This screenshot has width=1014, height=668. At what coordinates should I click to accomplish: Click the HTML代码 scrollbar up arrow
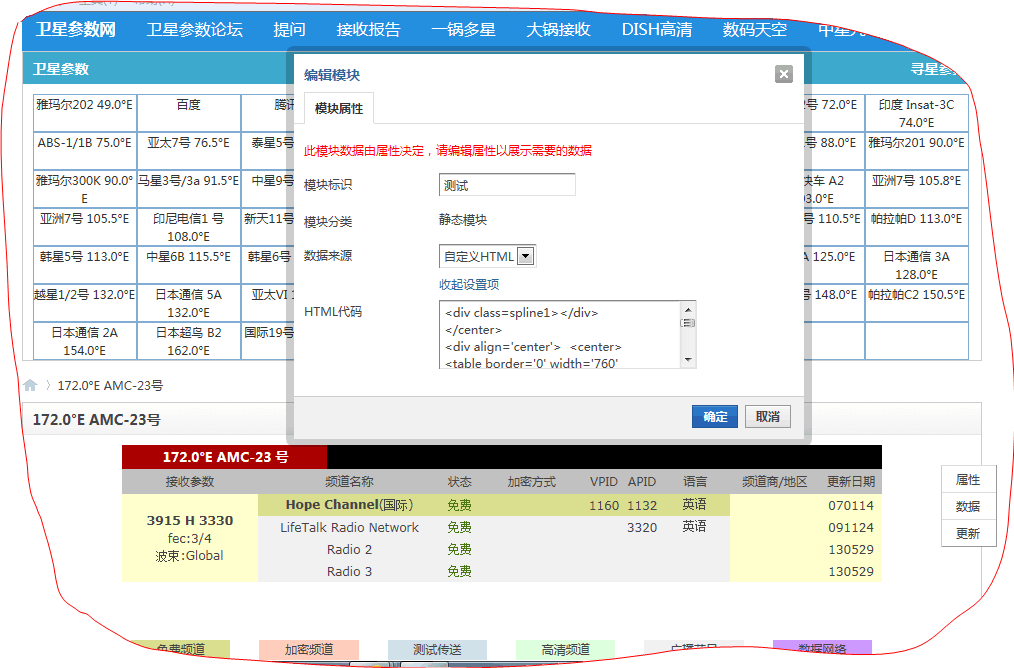688,310
